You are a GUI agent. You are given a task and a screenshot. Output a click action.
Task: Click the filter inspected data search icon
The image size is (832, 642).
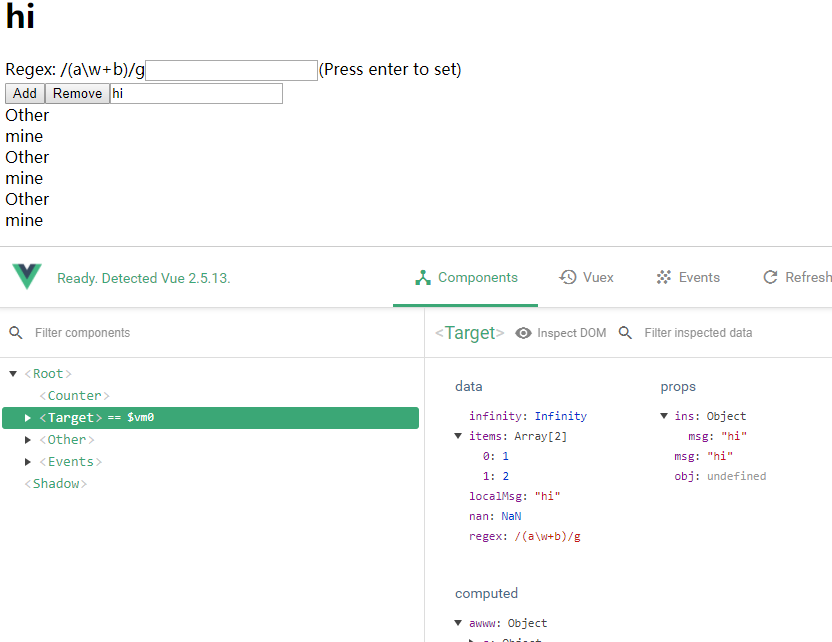click(626, 333)
